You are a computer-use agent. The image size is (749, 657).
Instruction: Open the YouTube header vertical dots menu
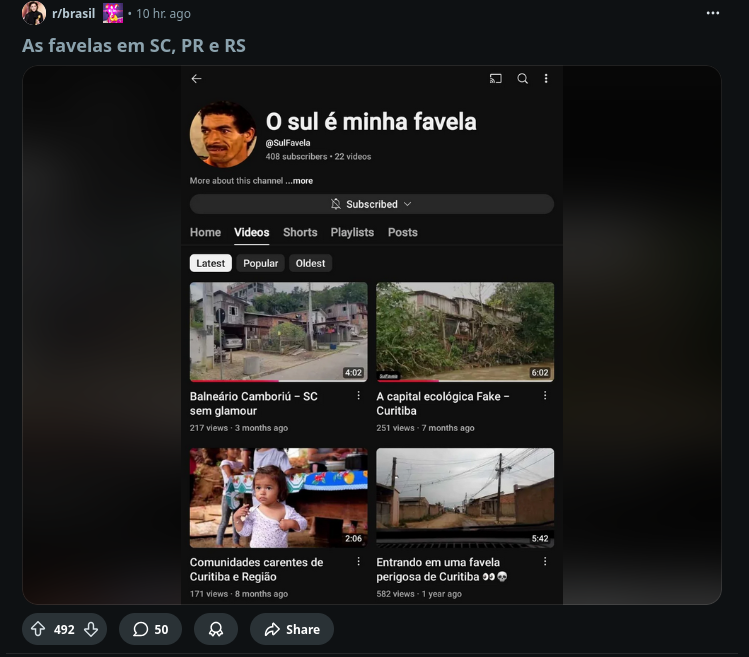[x=546, y=78]
